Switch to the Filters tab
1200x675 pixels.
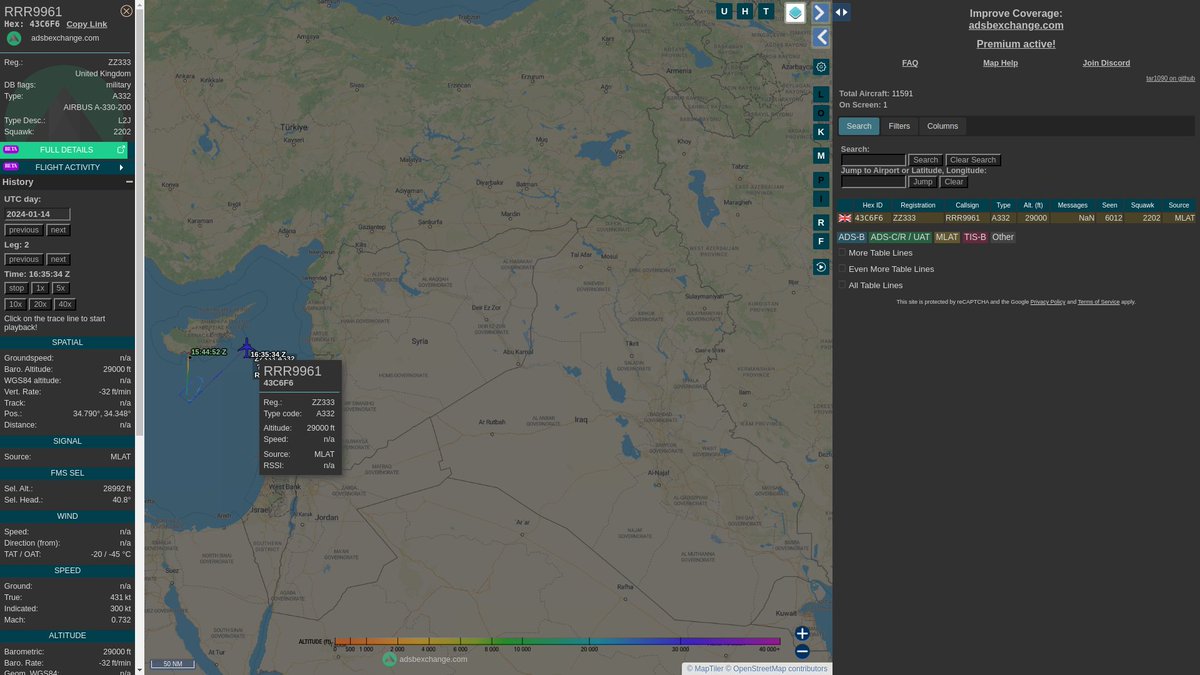tap(899, 126)
